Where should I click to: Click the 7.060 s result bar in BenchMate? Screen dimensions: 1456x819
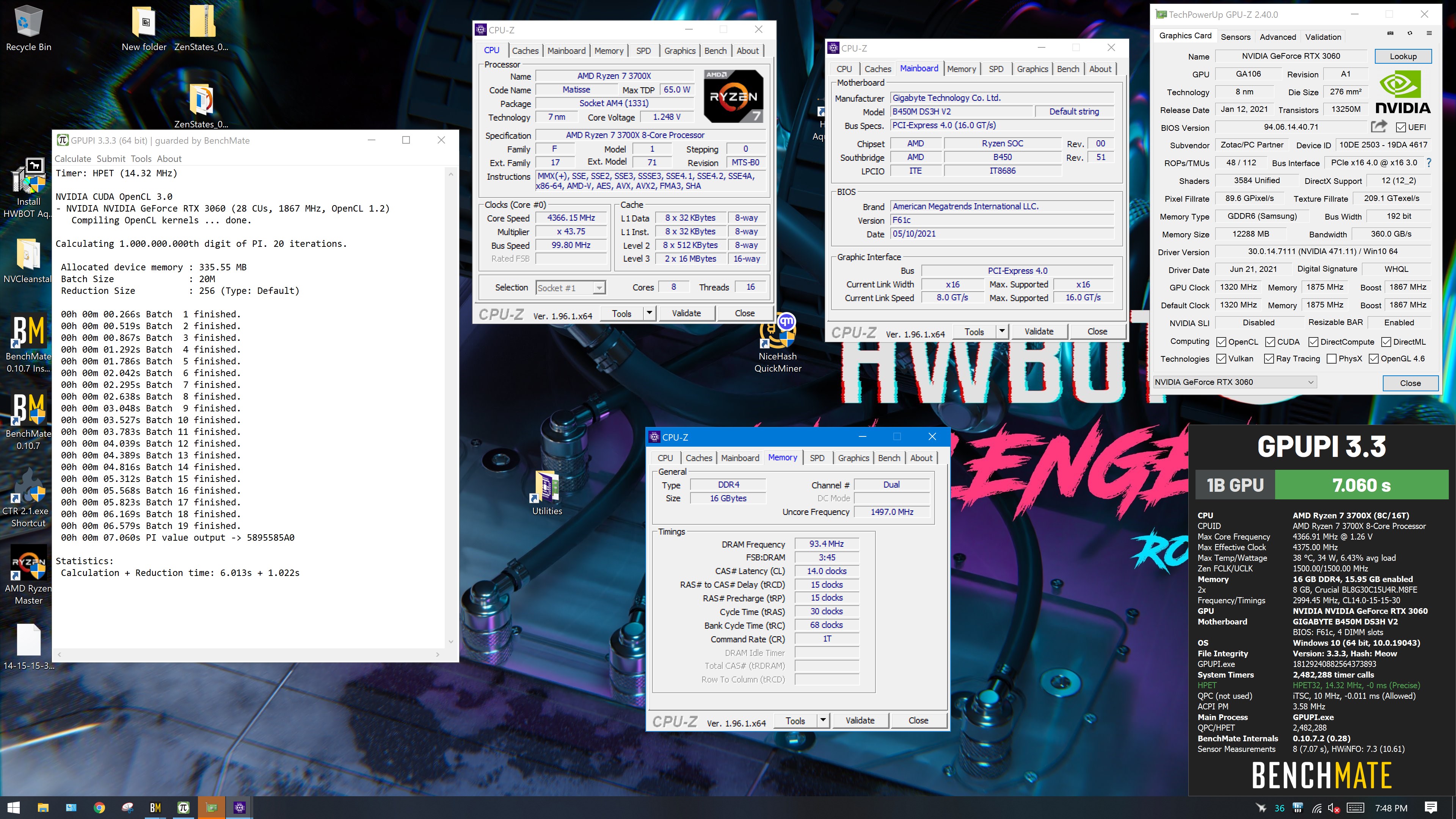click(x=1361, y=485)
